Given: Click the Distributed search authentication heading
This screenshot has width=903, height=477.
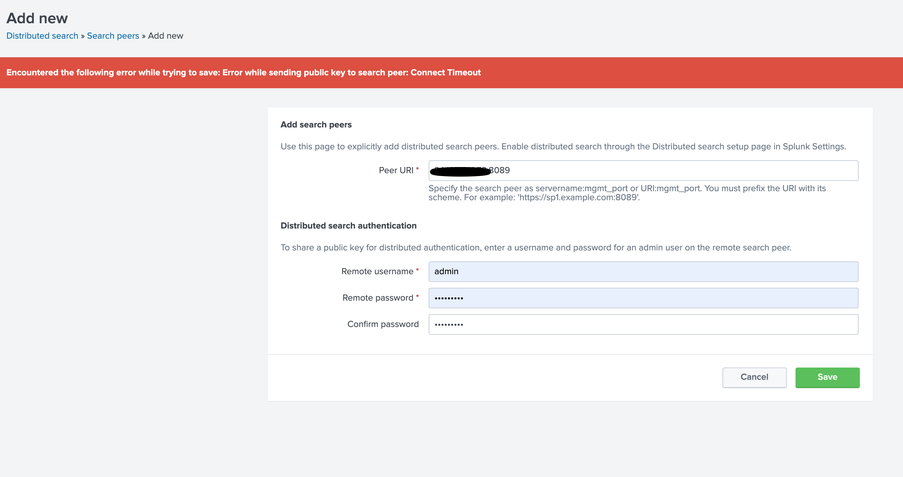Looking at the screenshot, I should point(348,226).
